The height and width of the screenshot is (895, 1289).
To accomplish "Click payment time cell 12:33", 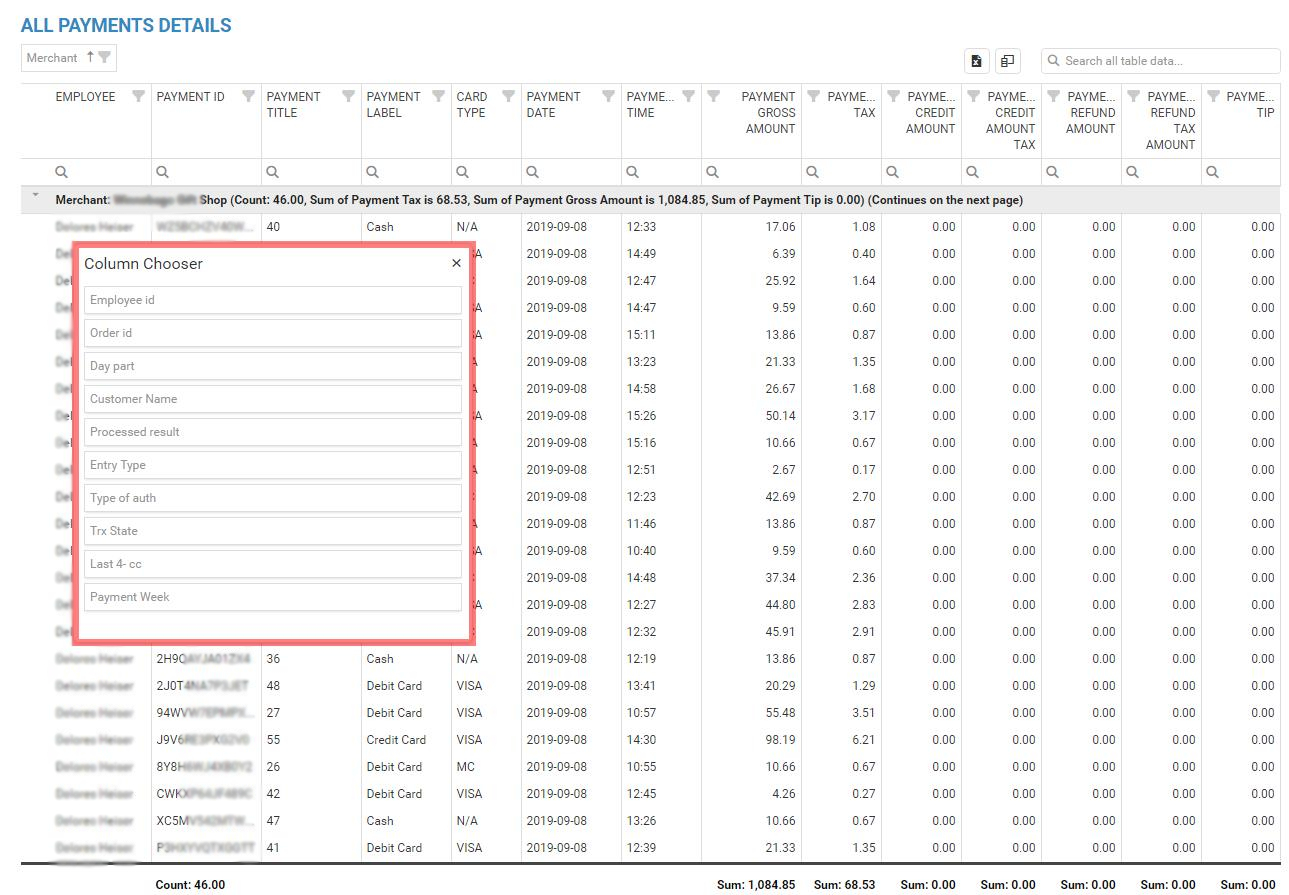I will coord(641,227).
